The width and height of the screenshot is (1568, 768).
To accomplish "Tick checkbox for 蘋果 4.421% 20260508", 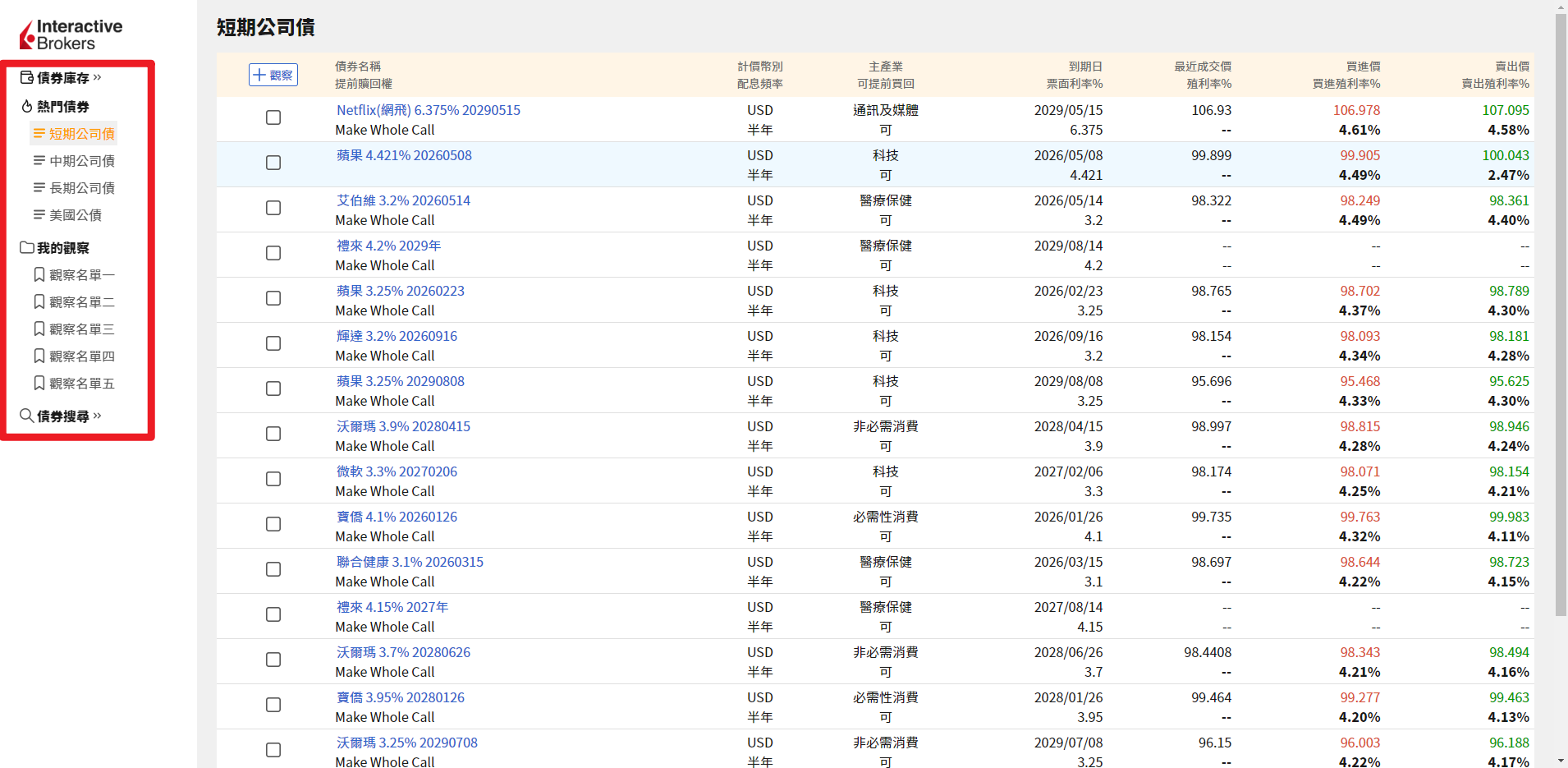I will (x=273, y=163).
